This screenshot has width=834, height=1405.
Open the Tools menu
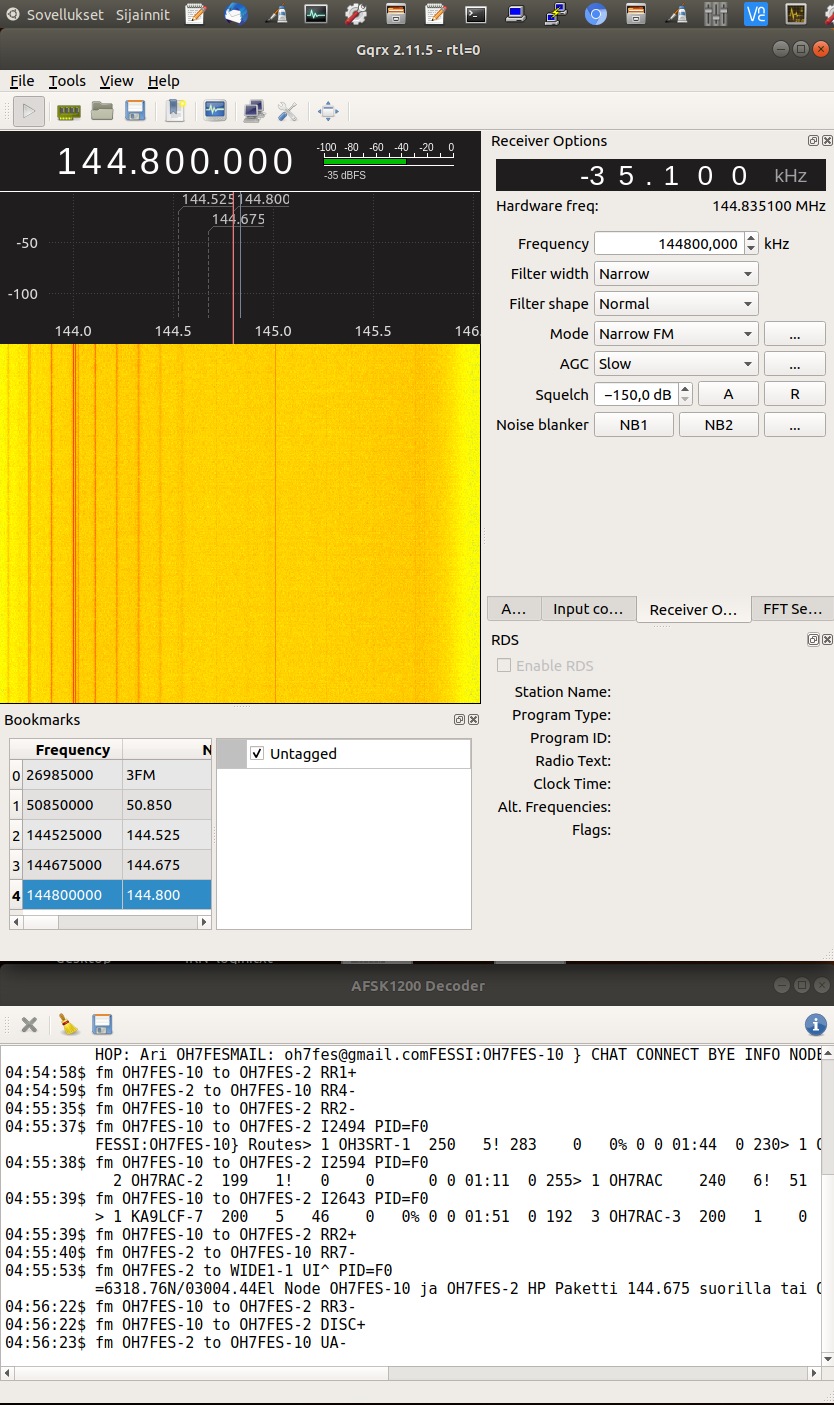[x=67, y=81]
